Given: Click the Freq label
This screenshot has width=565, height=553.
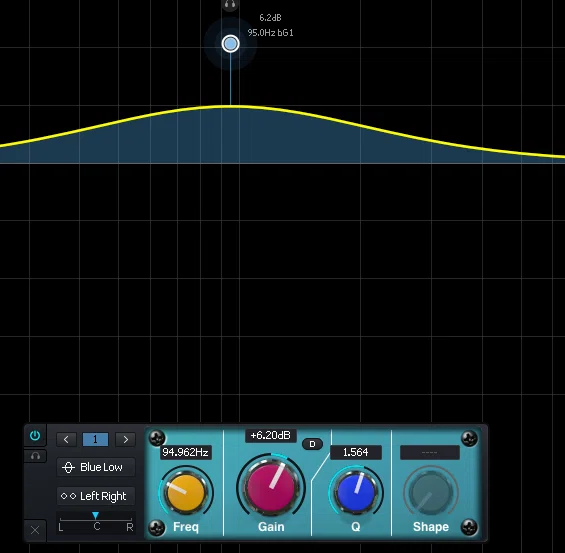Looking at the screenshot, I should 186,527.
